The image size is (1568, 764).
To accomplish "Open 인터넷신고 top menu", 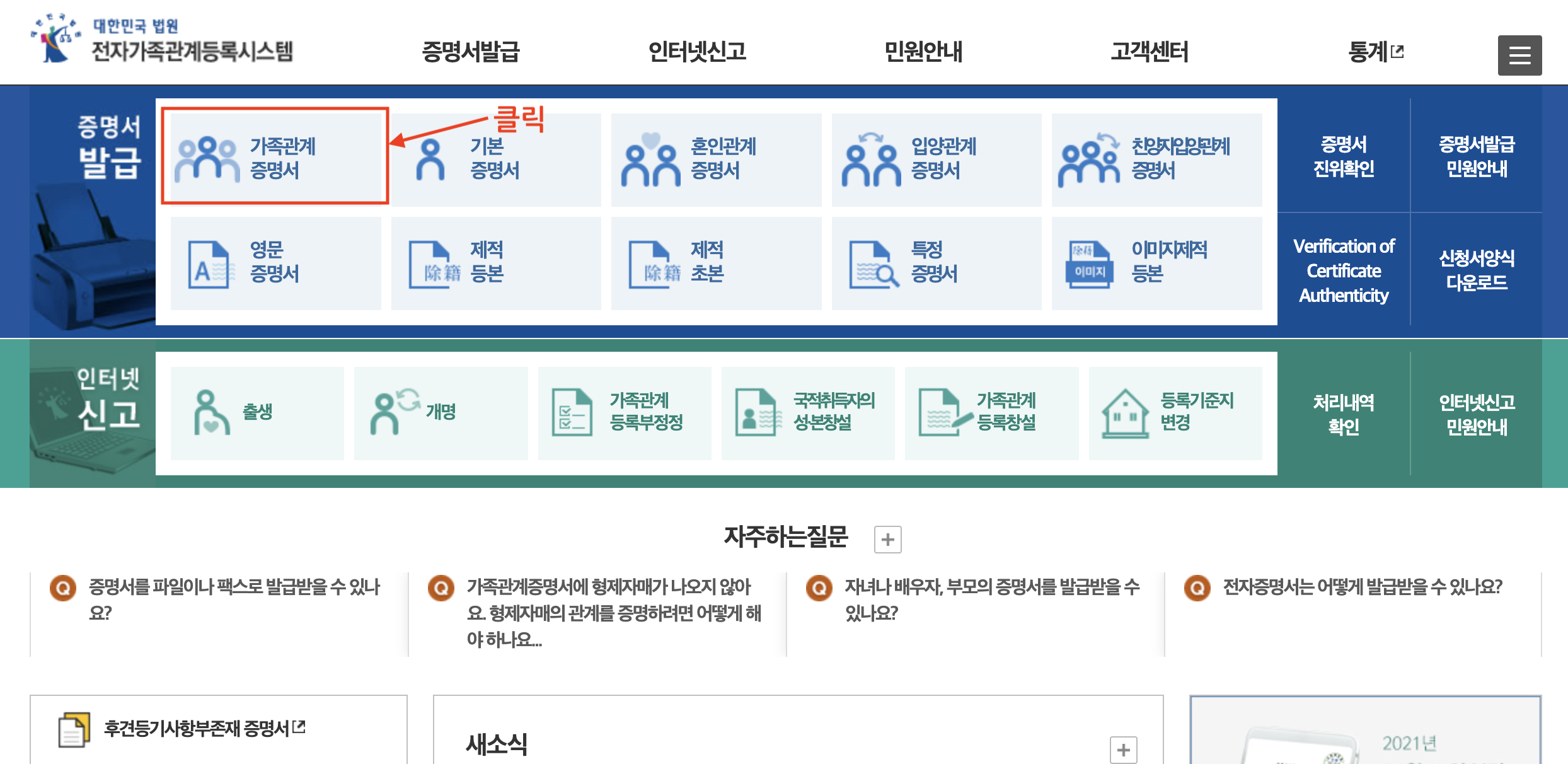I will pos(697,52).
